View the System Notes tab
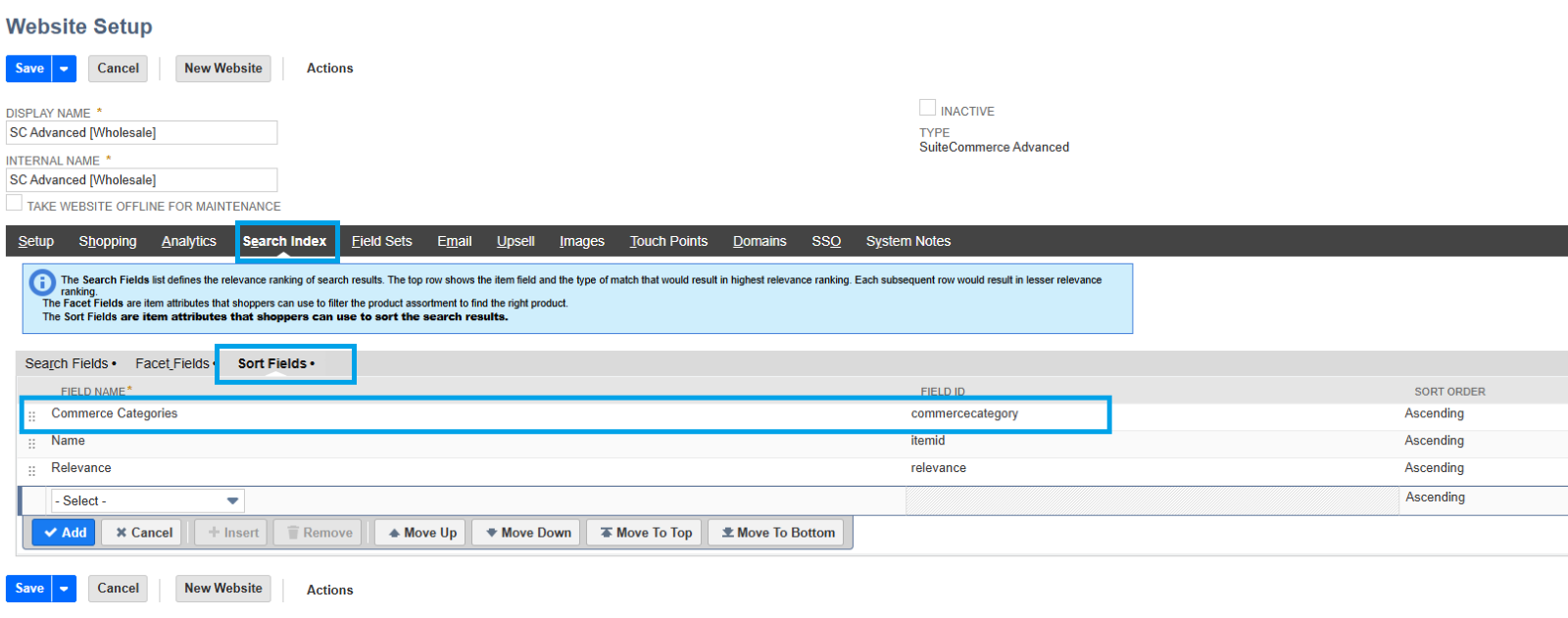Image resolution: width=1568 pixels, height=618 pixels. click(908, 241)
